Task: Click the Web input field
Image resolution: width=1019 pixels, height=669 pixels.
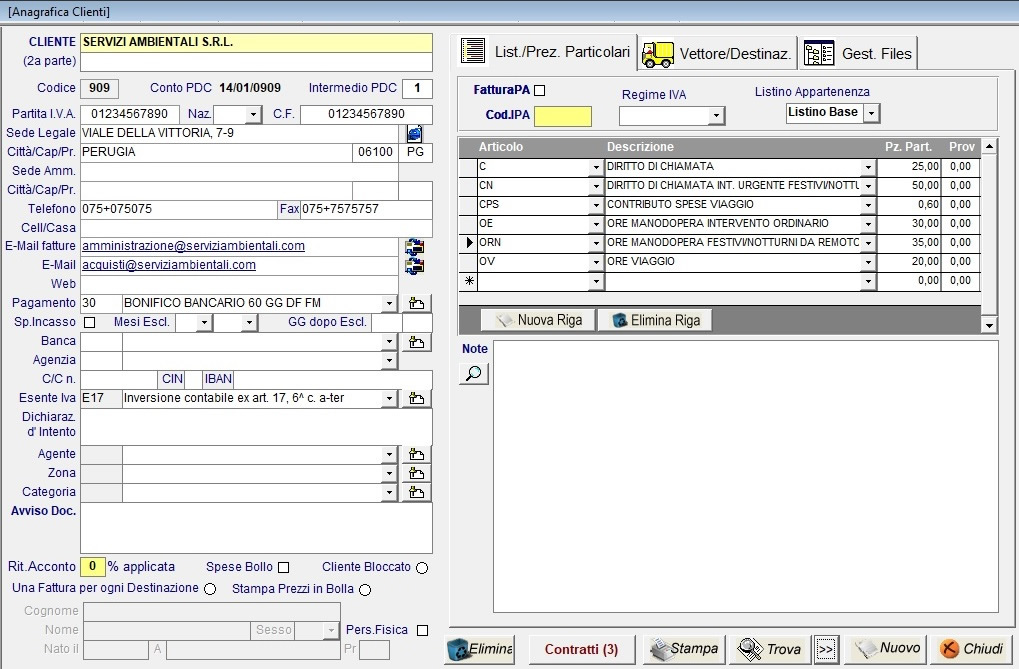Action: pos(239,285)
